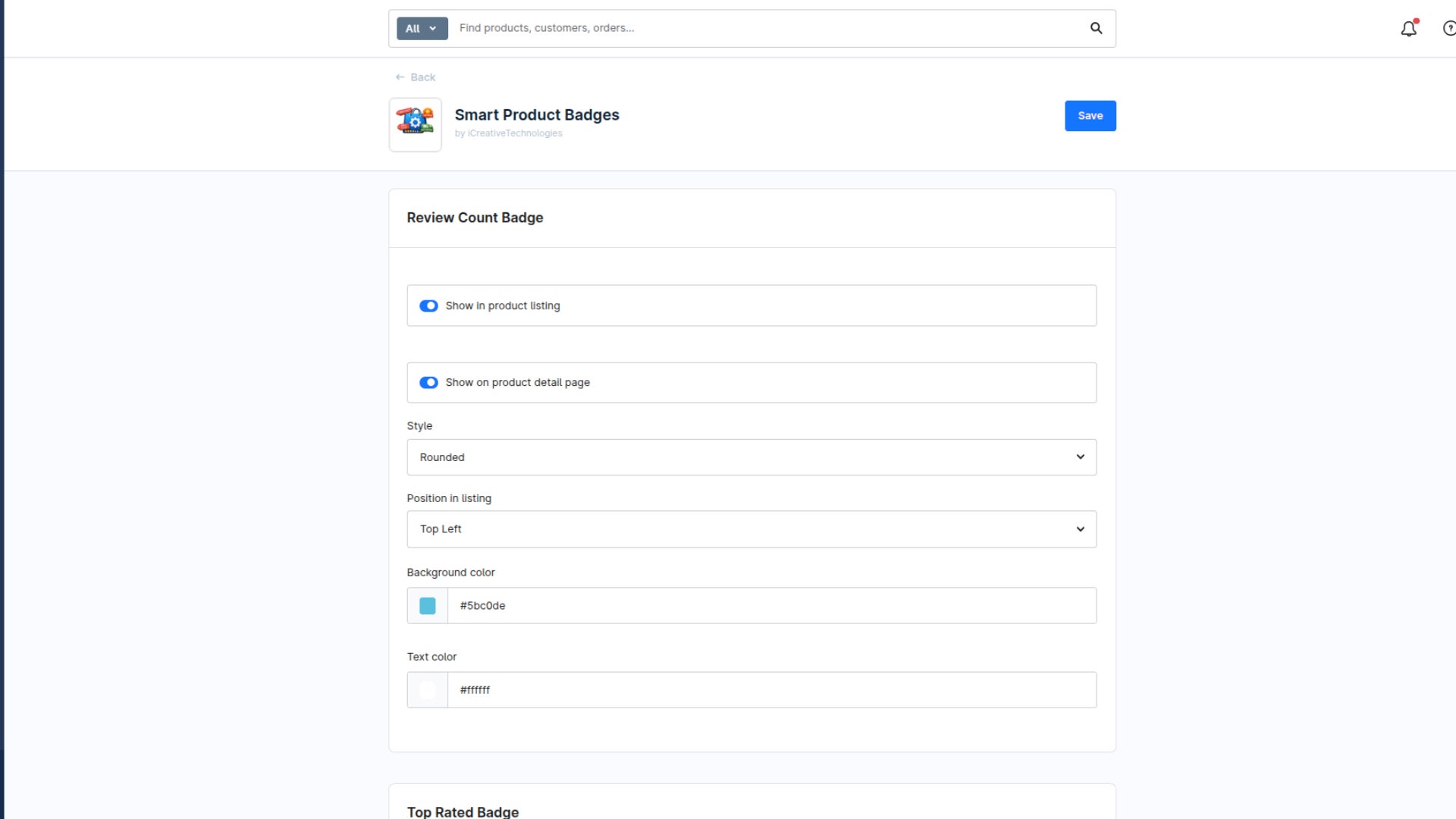Open the notifications bell
1456x819 pixels.
point(1409,28)
